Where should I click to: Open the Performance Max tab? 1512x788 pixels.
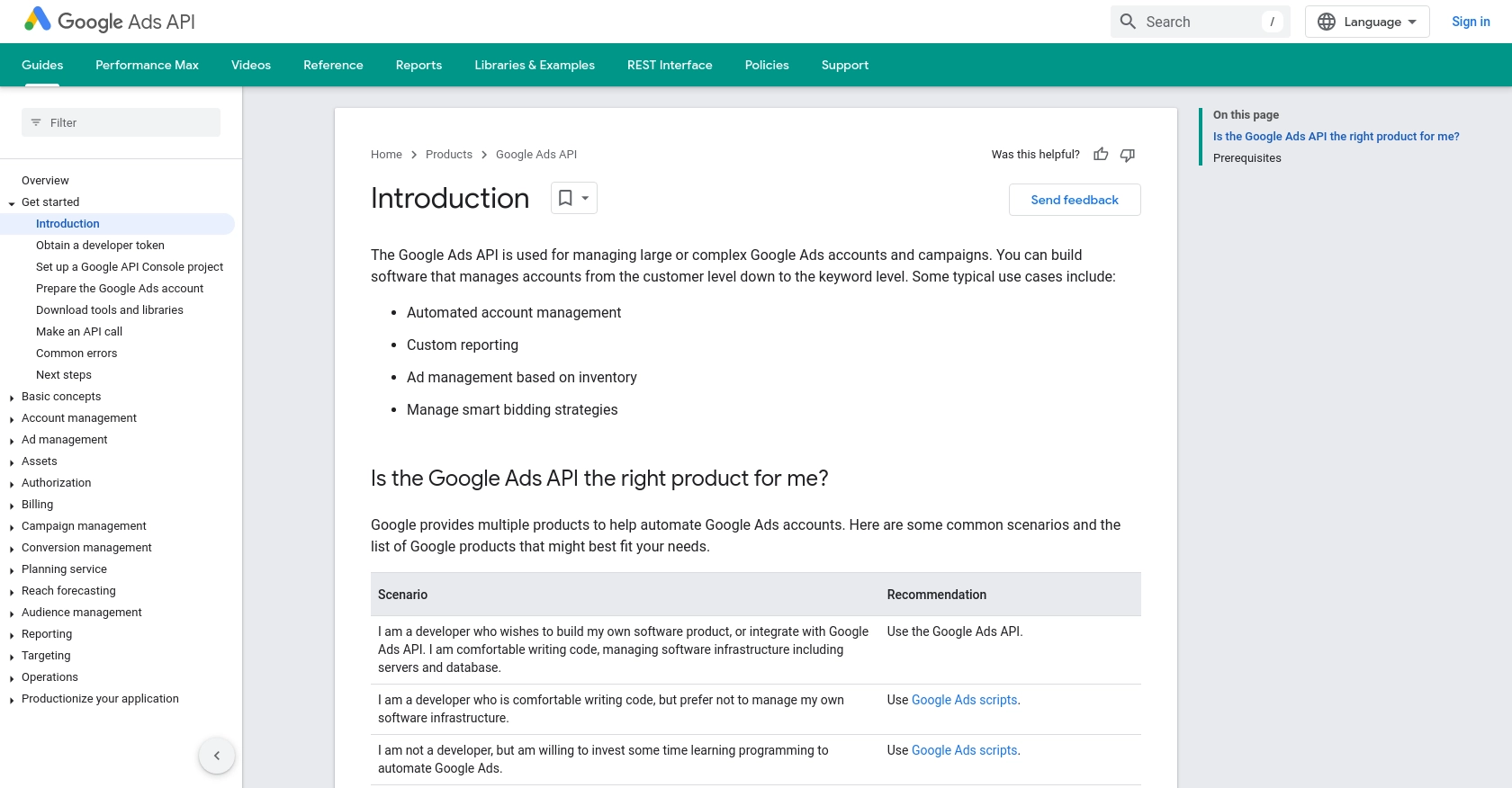click(147, 65)
